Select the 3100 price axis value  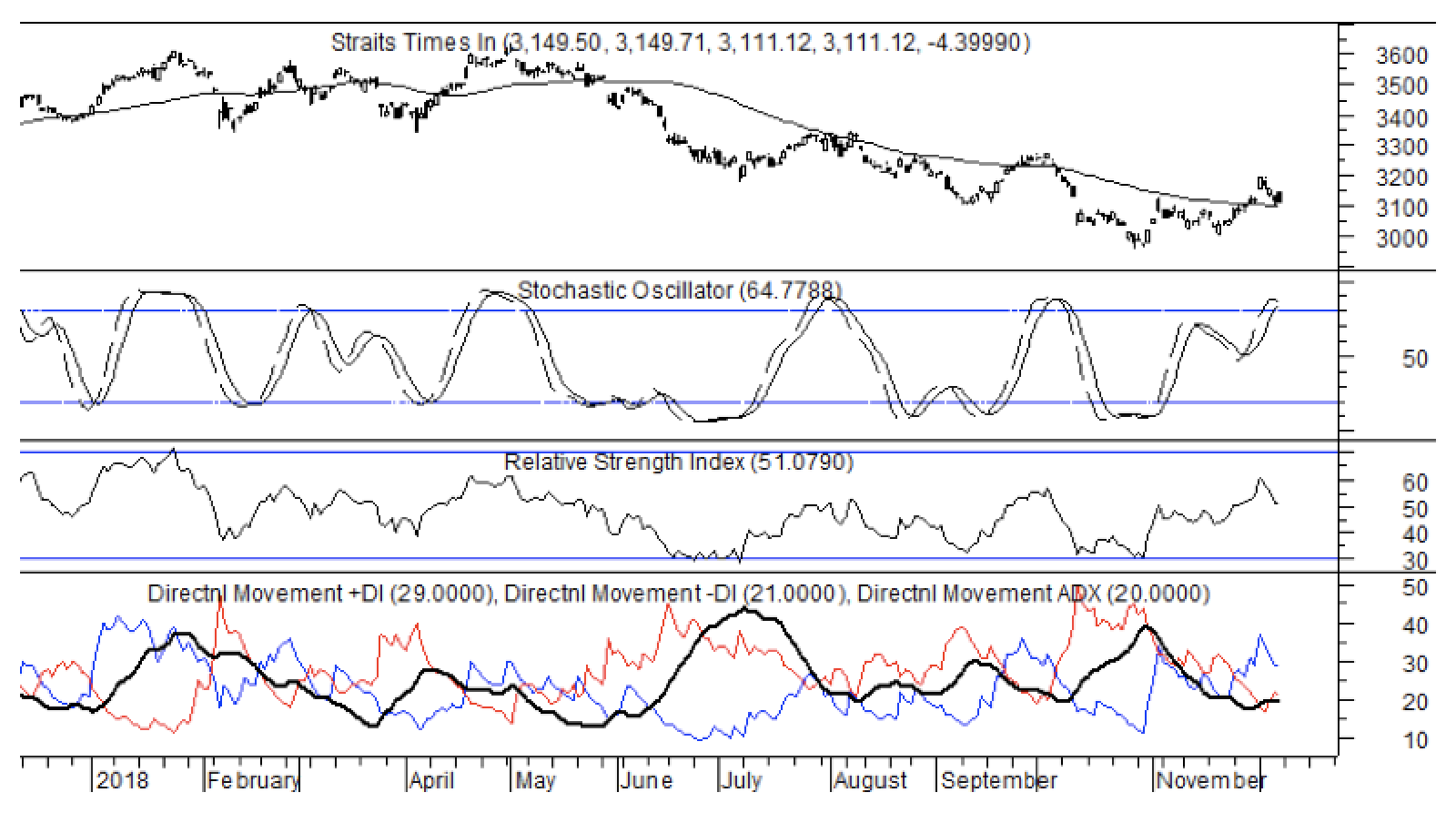[1401, 208]
